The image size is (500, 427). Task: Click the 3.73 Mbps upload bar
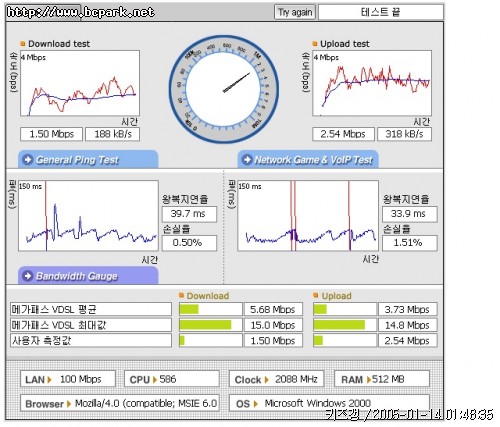coord(345,309)
